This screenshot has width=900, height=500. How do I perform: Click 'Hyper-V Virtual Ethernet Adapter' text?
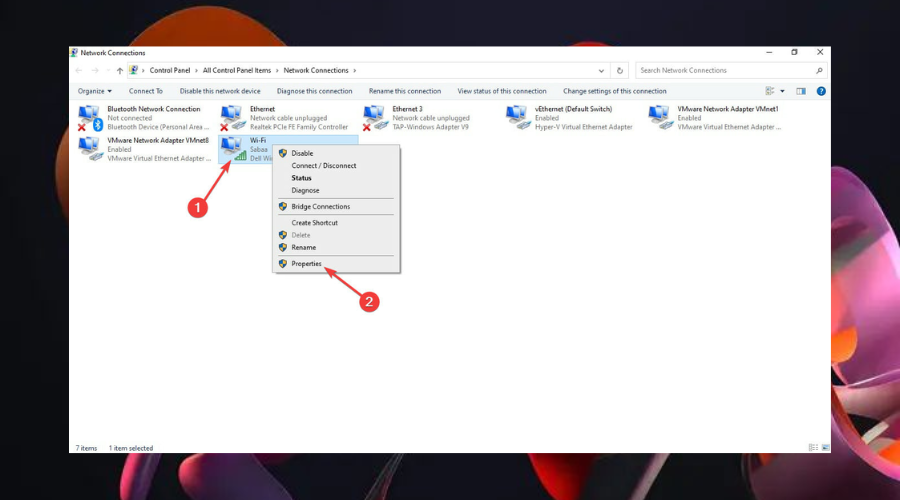pos(584,127)
